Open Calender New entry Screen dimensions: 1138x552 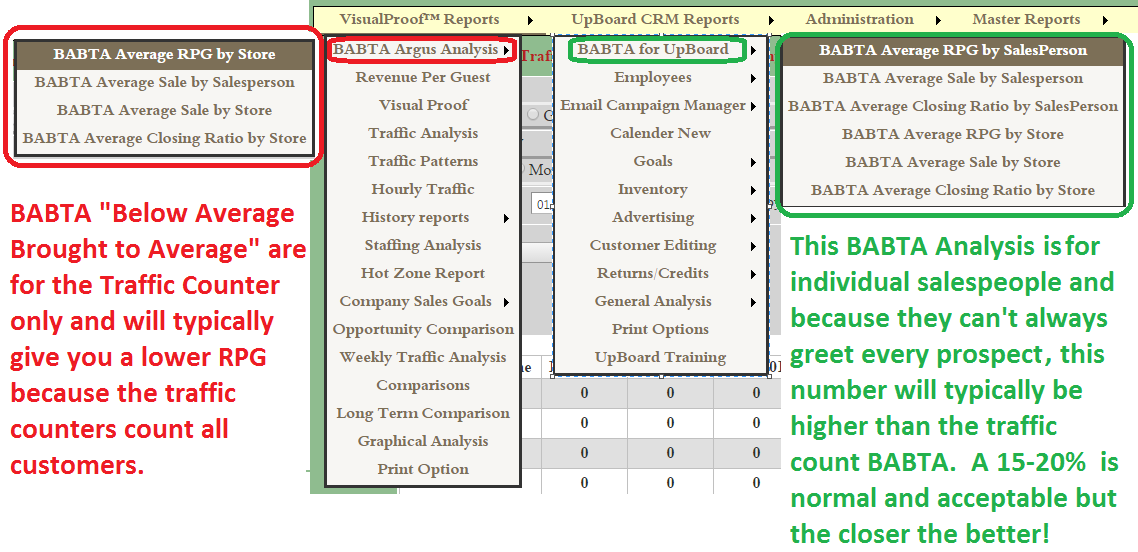(660, 133)
